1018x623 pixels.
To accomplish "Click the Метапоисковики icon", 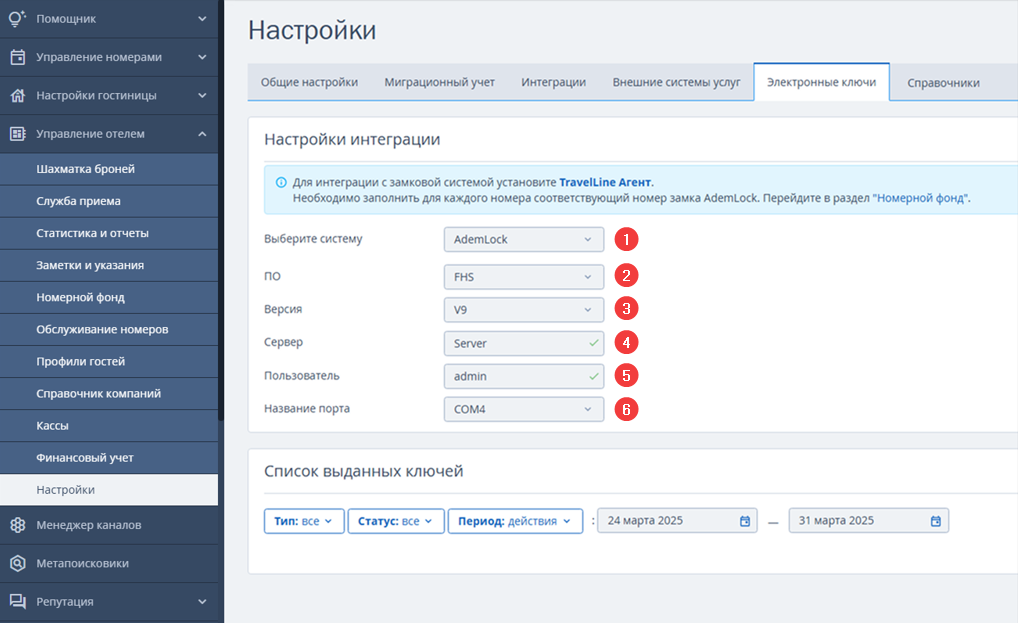I will point(18,563).
